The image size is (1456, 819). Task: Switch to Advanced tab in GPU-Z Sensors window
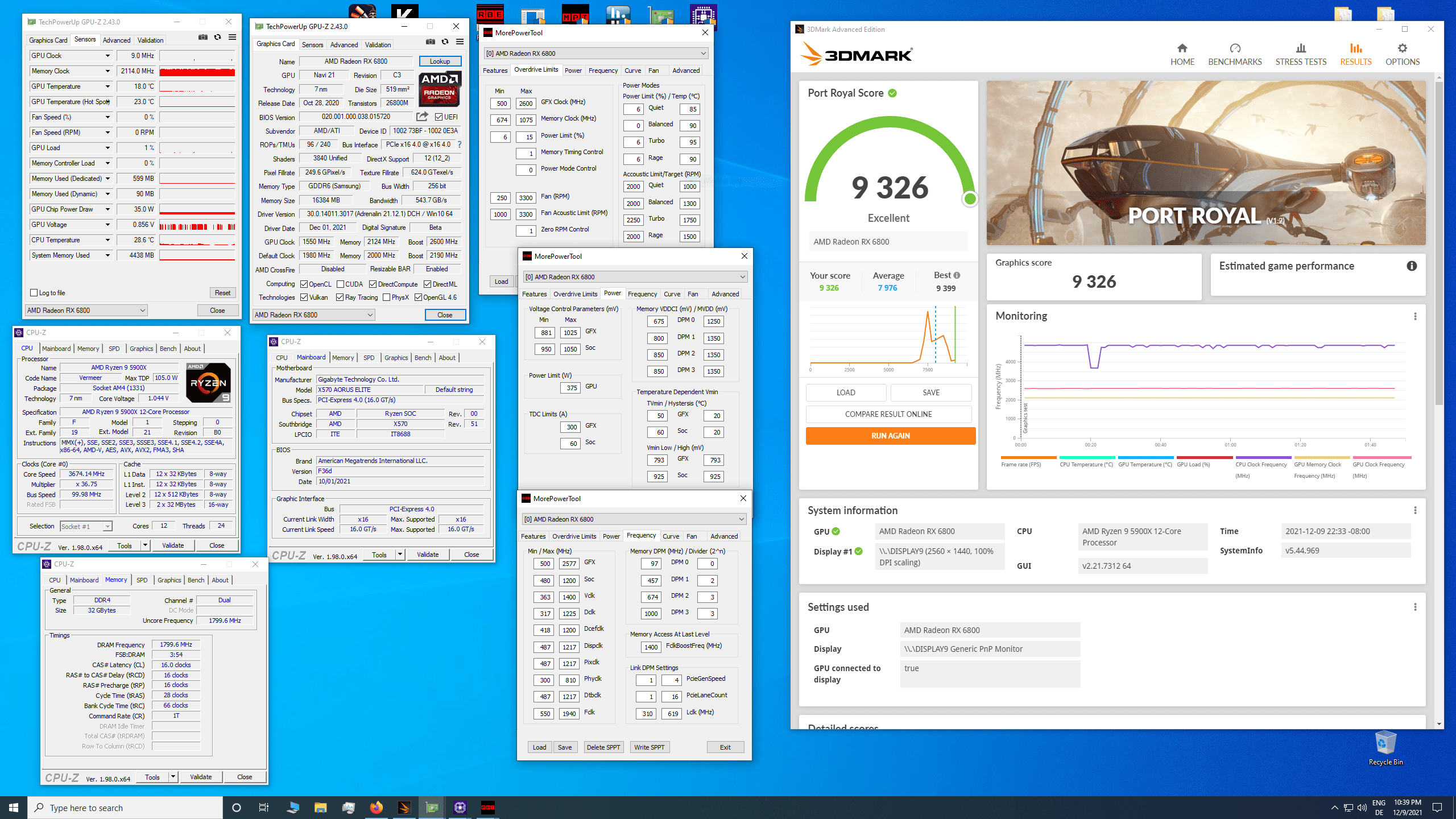coord(117,40)
